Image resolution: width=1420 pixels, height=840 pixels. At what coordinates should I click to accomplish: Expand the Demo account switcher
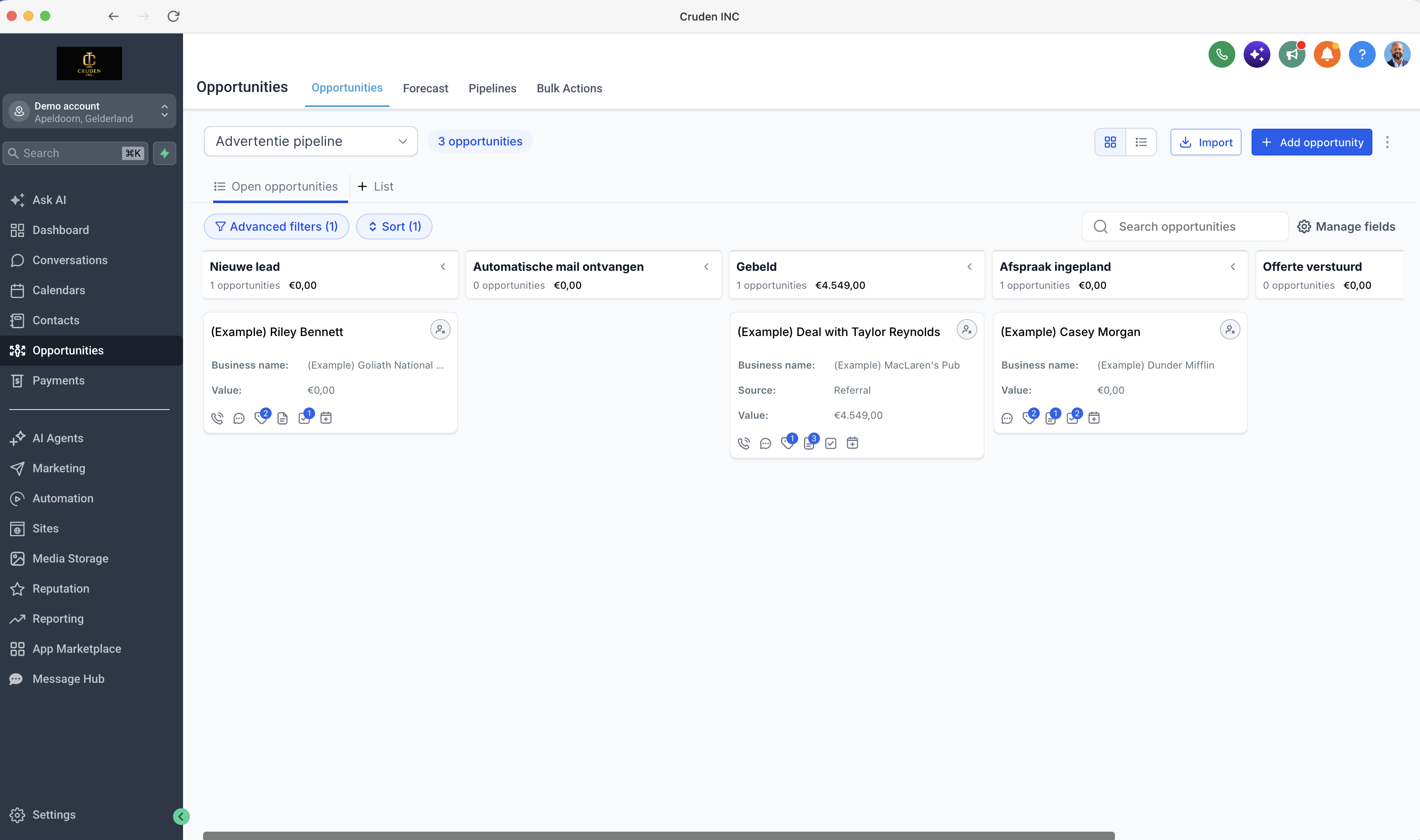[x=89, y=112]
